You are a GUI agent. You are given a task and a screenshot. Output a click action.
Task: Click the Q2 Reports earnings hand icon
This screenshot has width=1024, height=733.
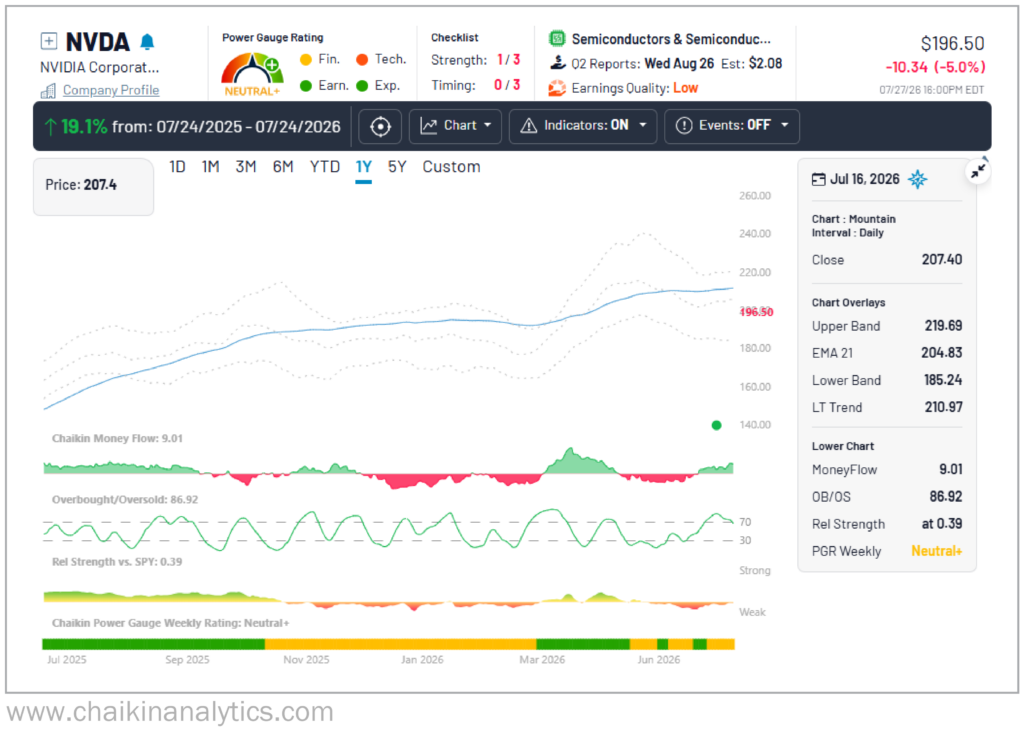coord(557,63)
